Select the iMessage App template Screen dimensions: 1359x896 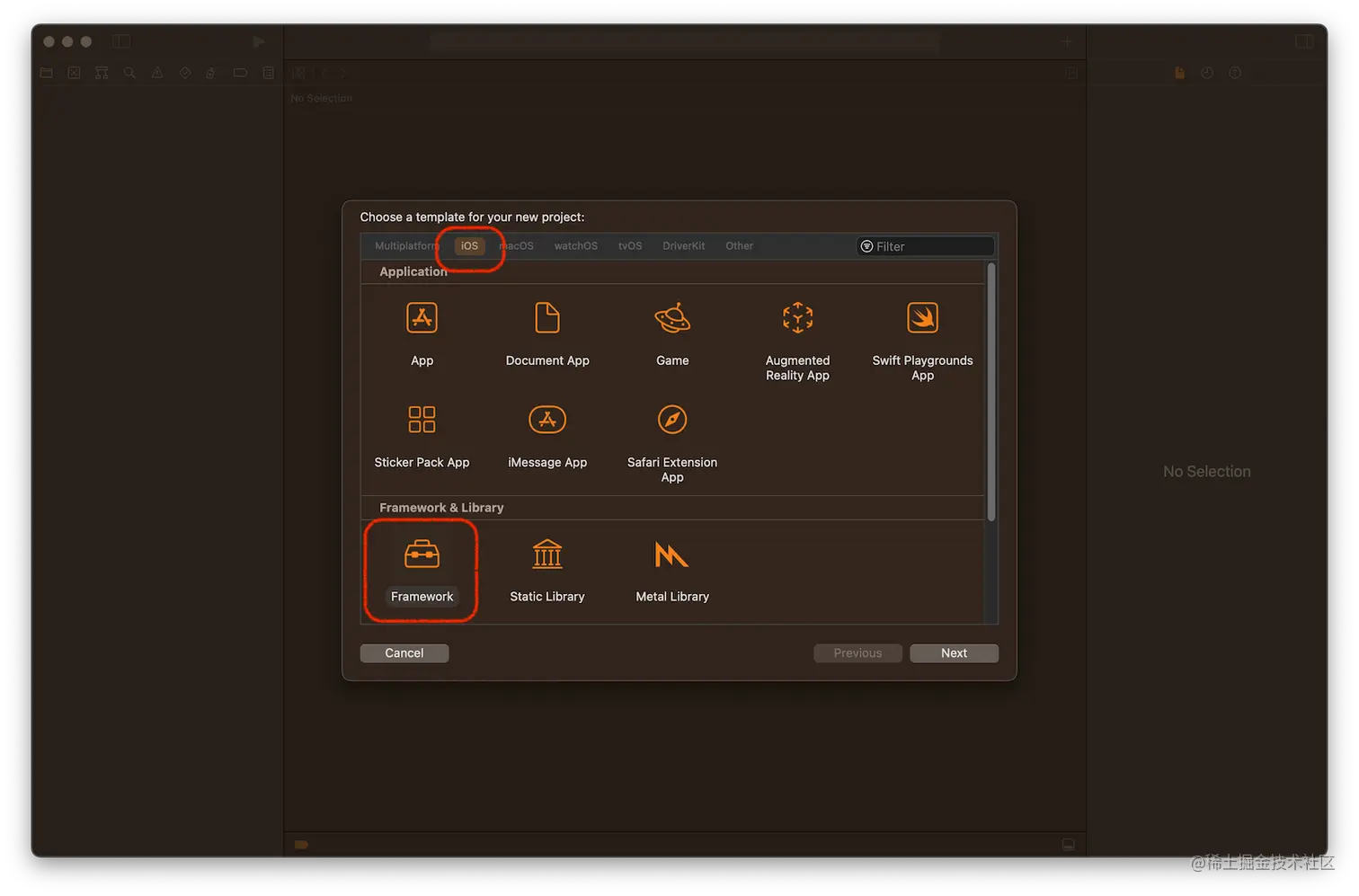(x=547, y=437)
